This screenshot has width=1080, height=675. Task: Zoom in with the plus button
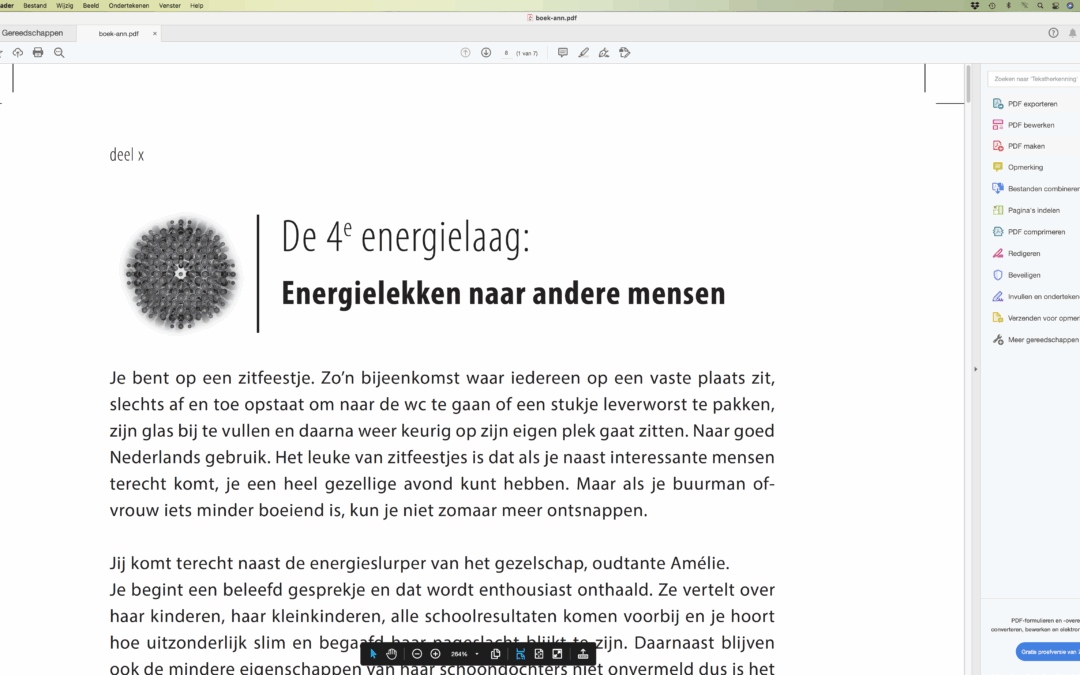click(435, 654)
